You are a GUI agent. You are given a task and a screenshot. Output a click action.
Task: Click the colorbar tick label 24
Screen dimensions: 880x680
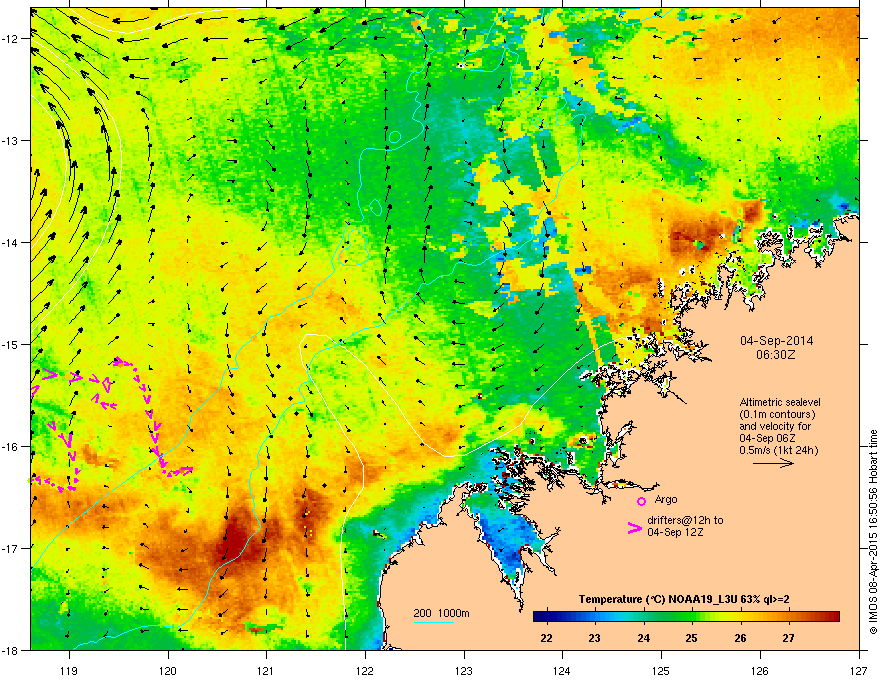tap(644, 638)
